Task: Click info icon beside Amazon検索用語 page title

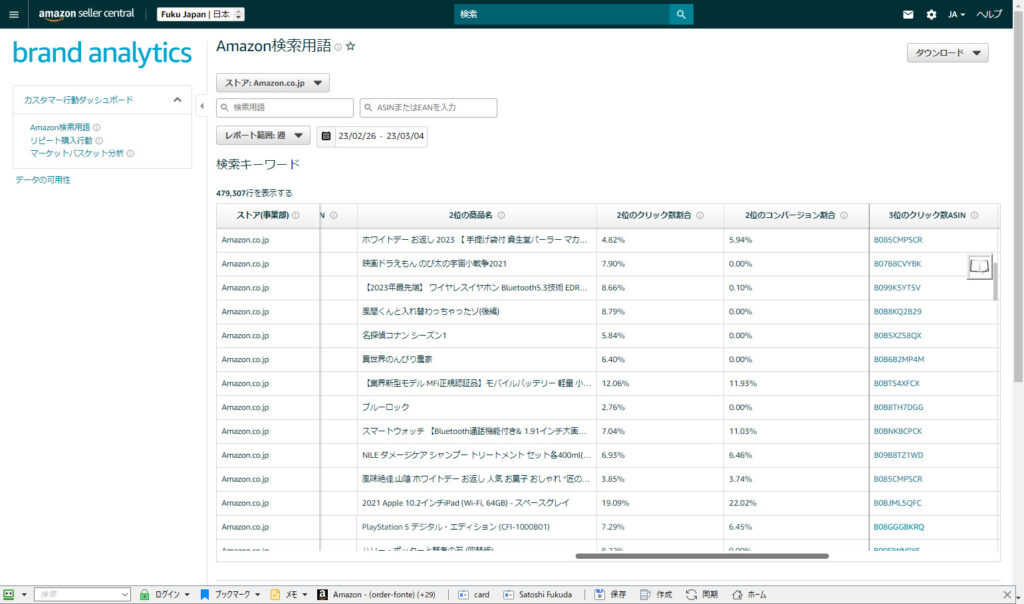Action: coord(338,47)
